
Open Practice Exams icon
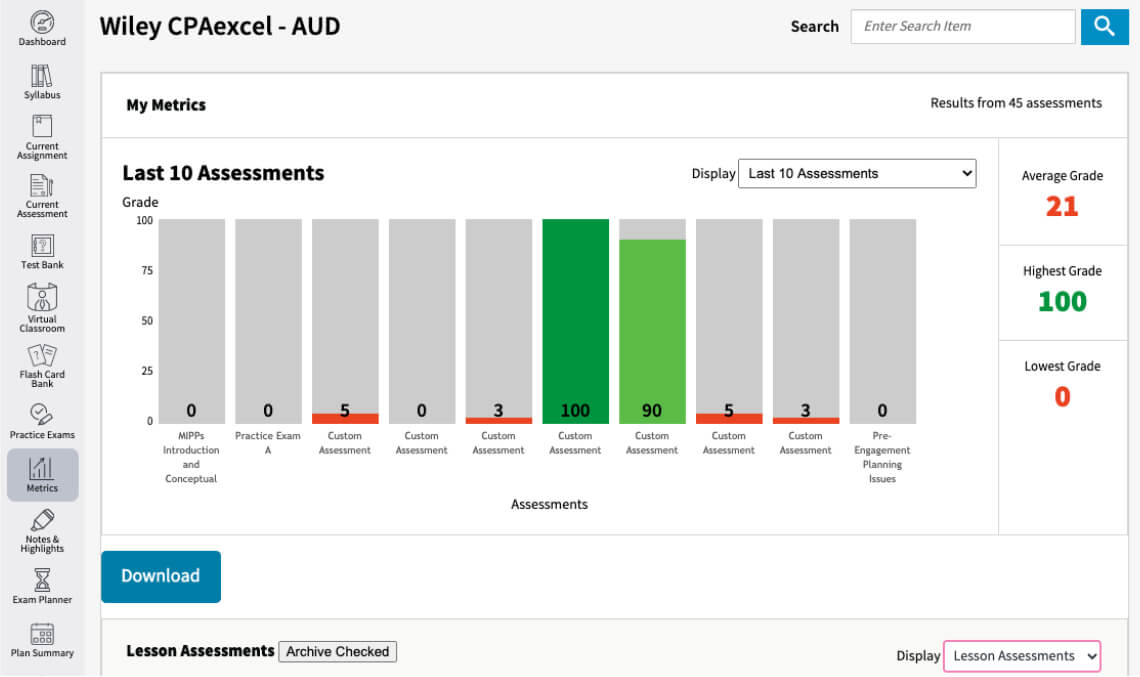click(42, 414)
